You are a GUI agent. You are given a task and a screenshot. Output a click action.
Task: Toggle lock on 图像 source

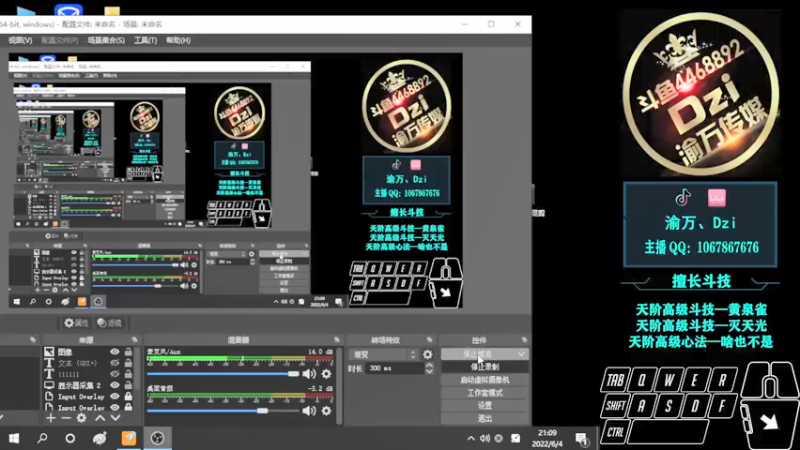[128, 352]
